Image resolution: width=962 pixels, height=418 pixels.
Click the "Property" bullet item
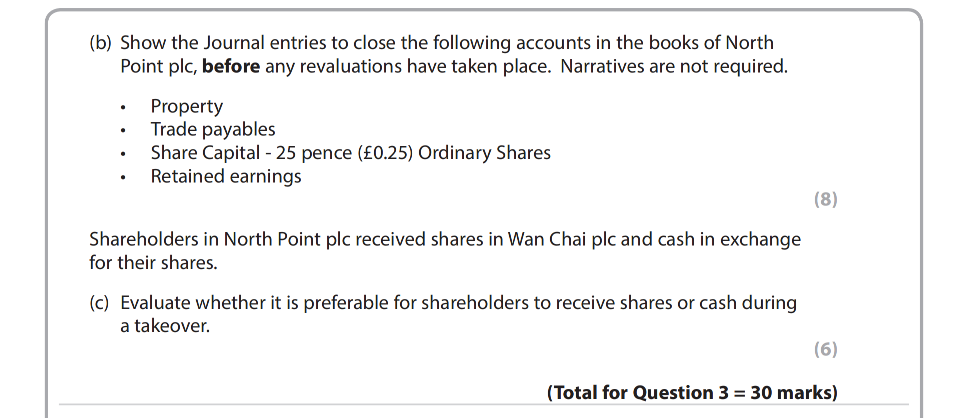coord(187,106)
